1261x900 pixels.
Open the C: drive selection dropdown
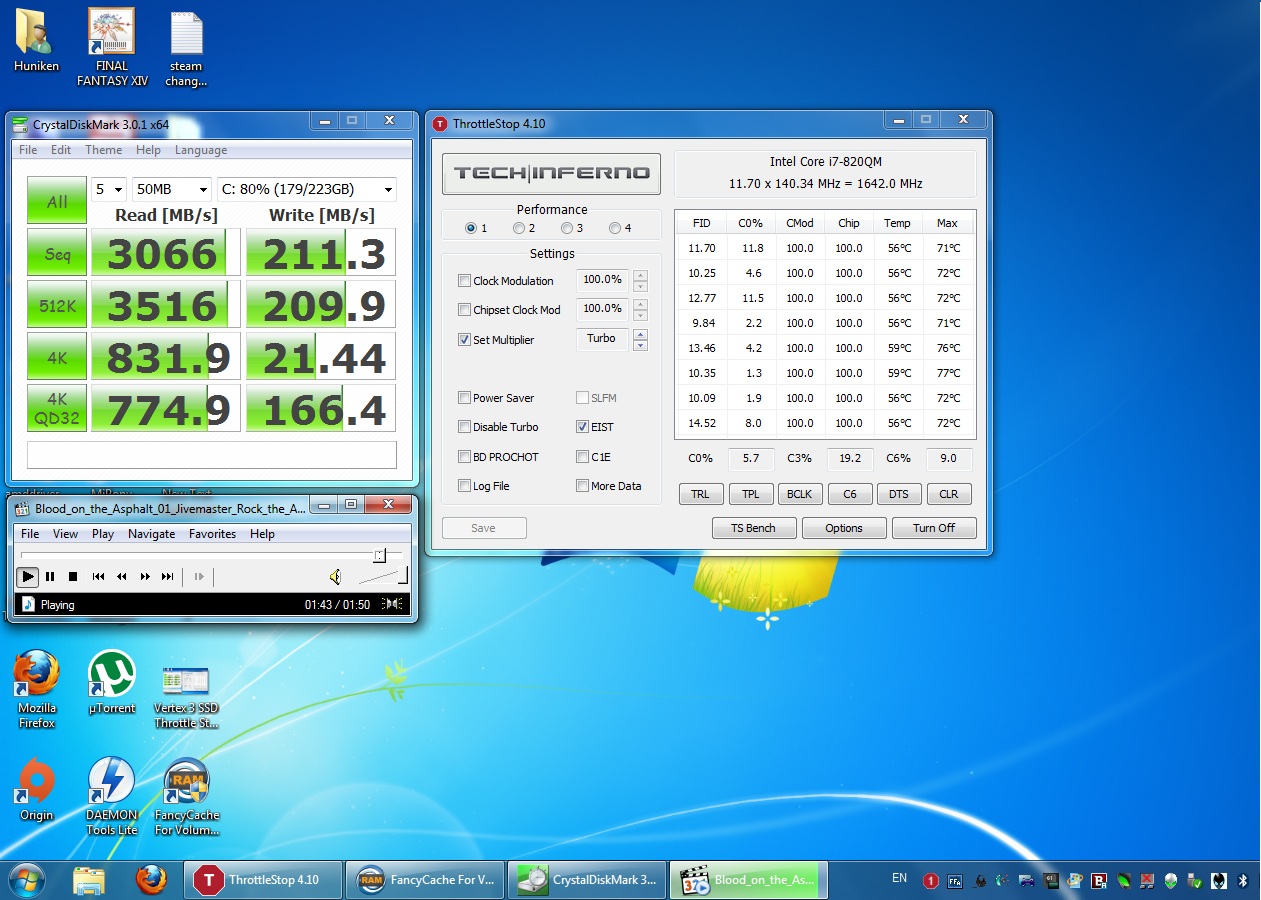[x=306, y=189]
